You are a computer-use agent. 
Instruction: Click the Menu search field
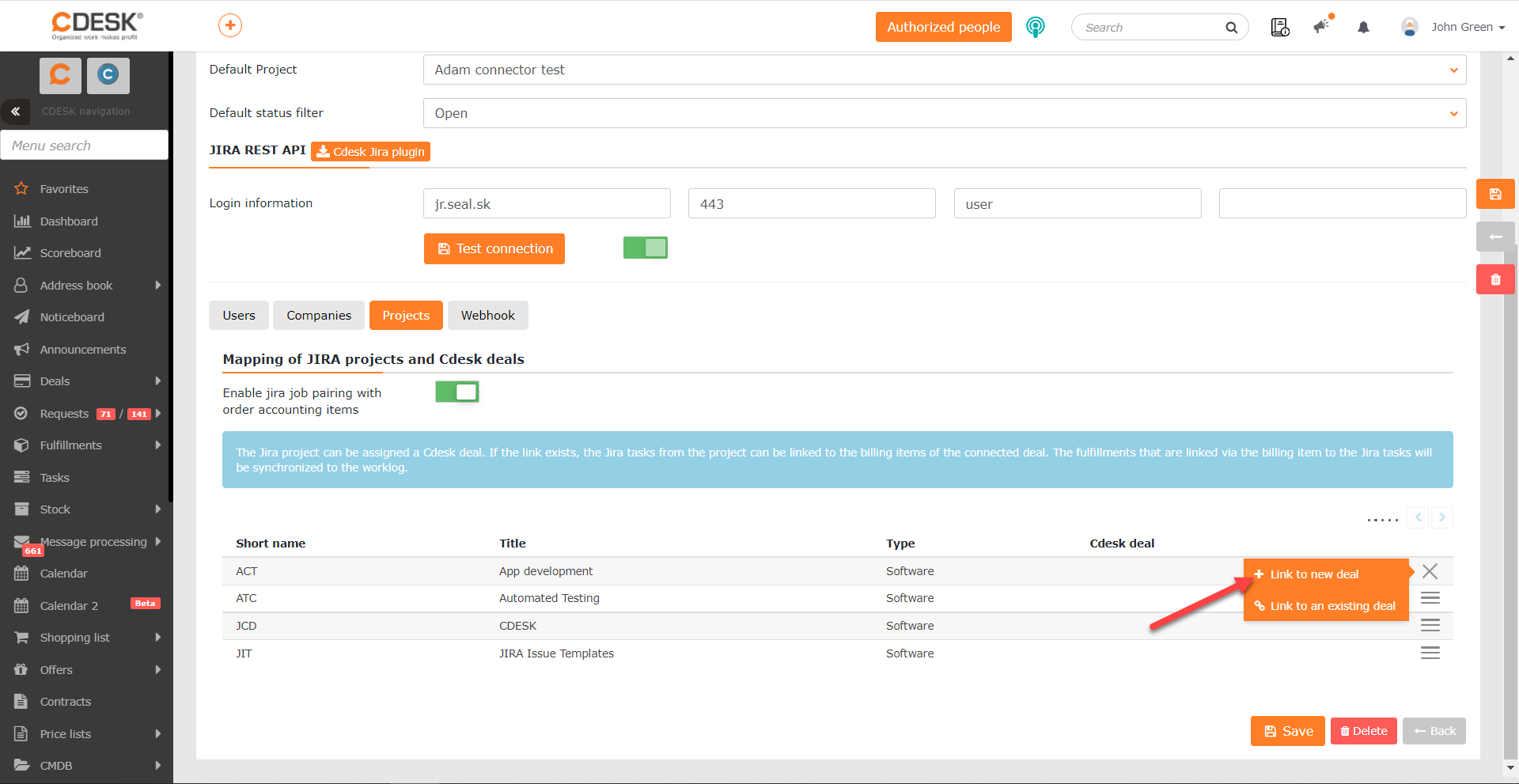pyautogui.click(x=84, y=146)
